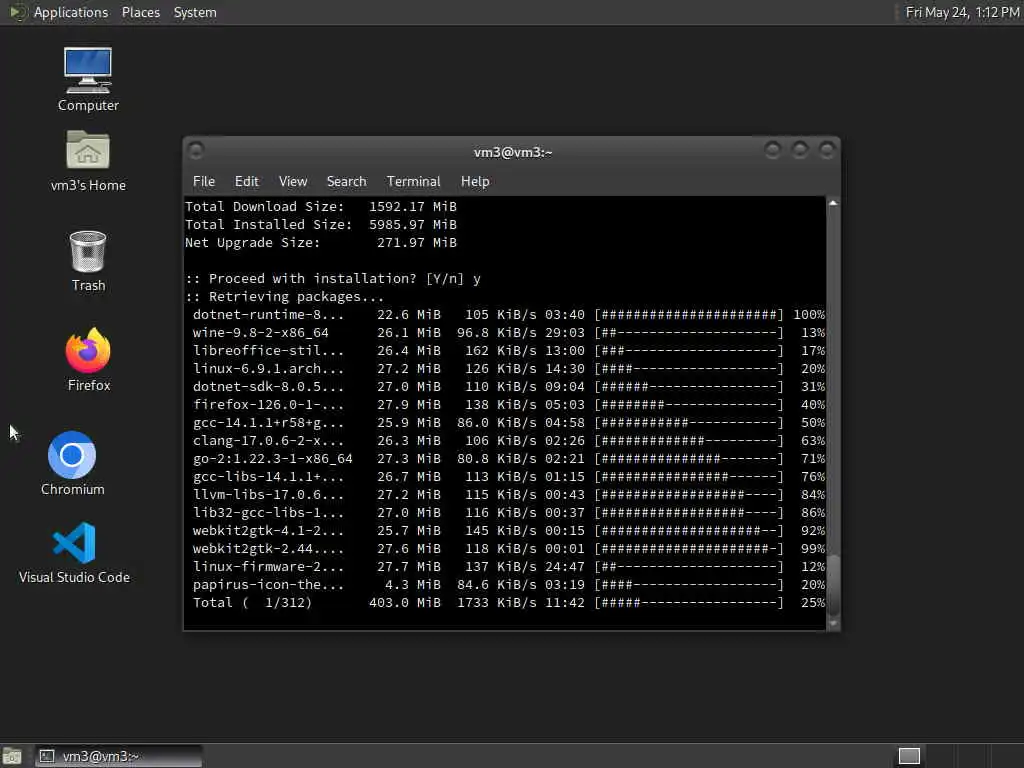Click the papirus-icon-the package name
Image resolution: width=1024 pixels, height=768 pixels.
268,585
